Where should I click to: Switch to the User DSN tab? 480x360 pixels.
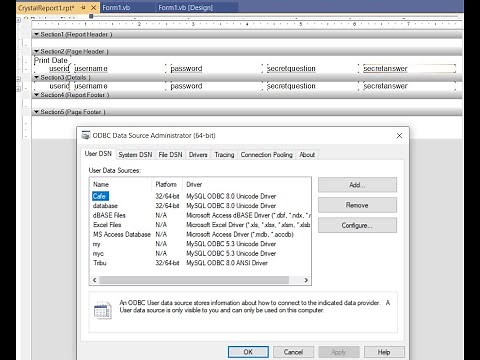pyautogui.click(x=98, y=154)
